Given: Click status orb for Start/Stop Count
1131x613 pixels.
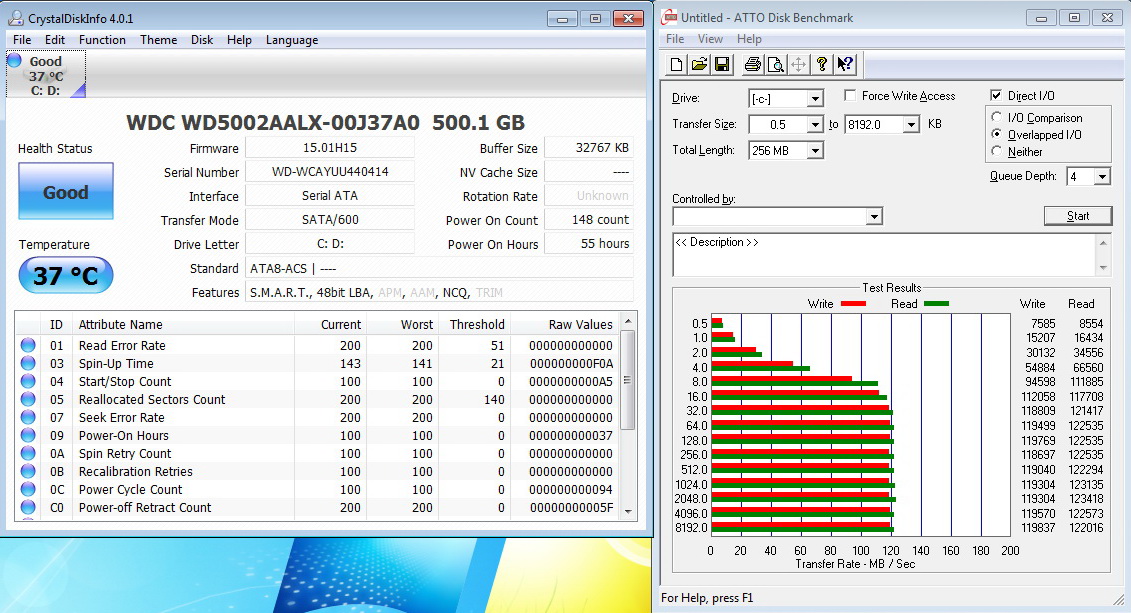Looking at the screenshot, I should tap(28, 382).
